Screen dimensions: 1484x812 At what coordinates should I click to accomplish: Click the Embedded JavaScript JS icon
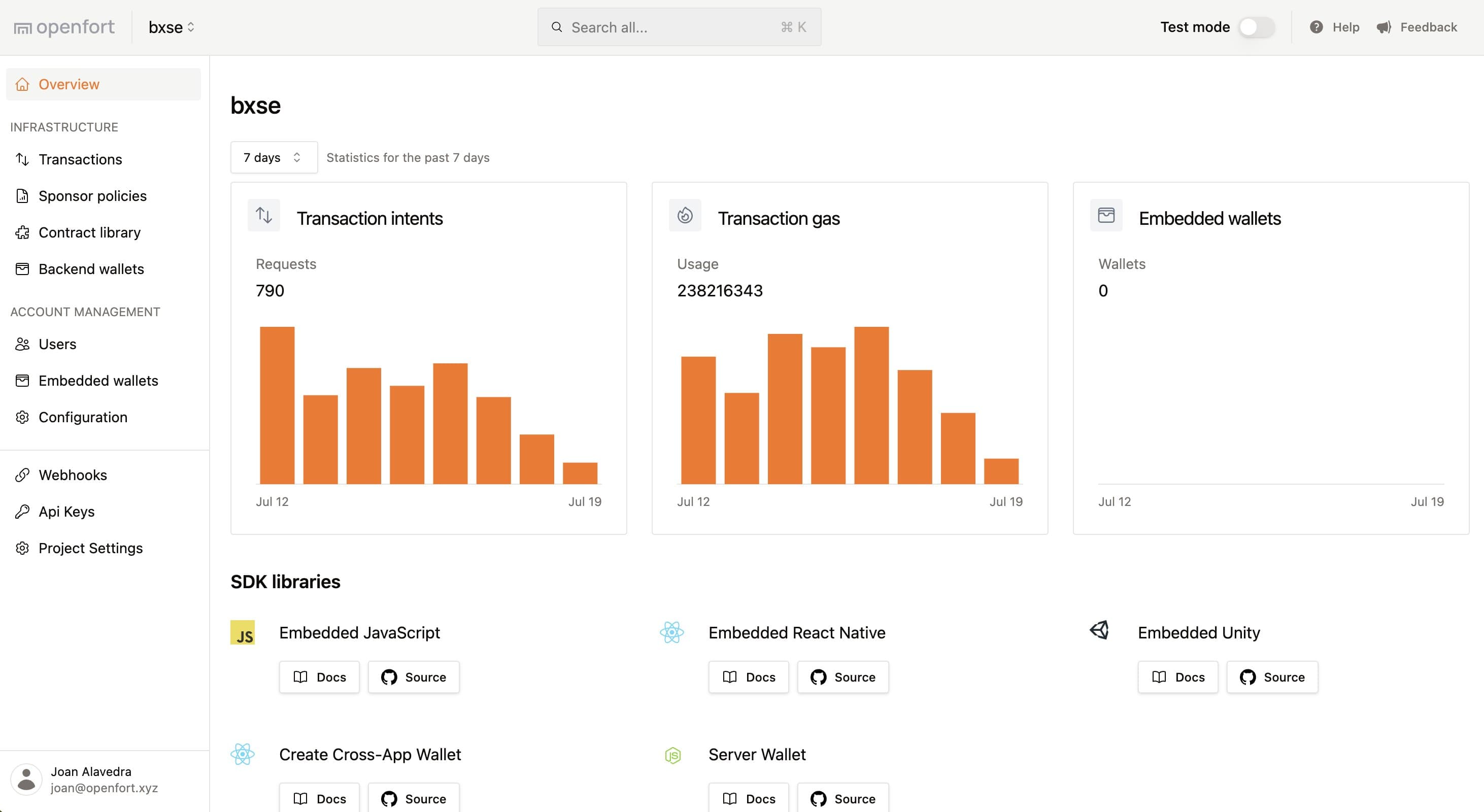[x=243, y=632]
